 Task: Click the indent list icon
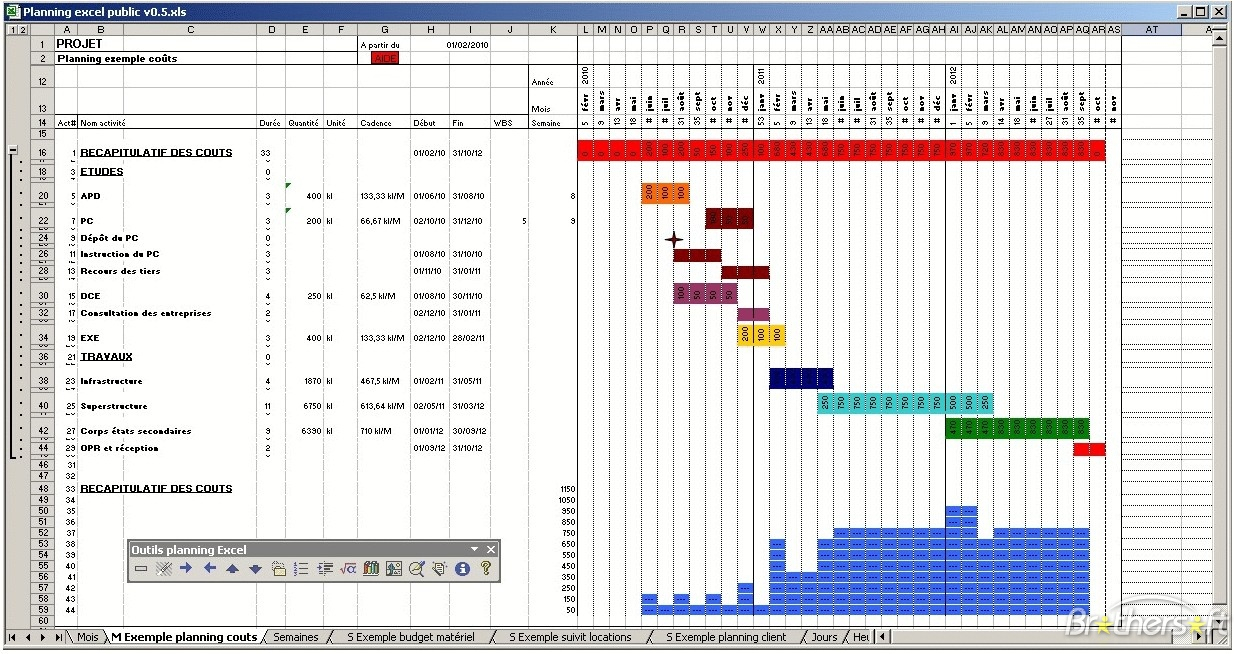pyautogui.click(x=324, y=569)
